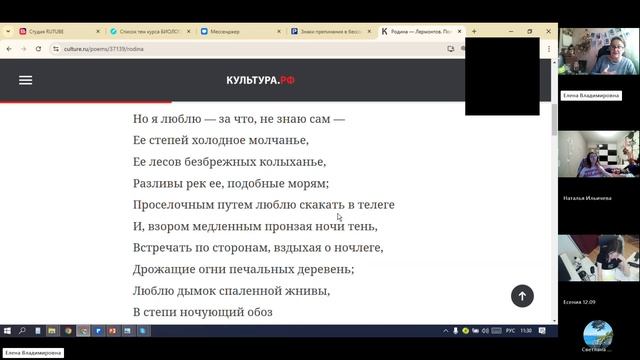Screen dimensions: 640x360
Task: Click the scroll-to-top arrow button
Action: [522, 296]
